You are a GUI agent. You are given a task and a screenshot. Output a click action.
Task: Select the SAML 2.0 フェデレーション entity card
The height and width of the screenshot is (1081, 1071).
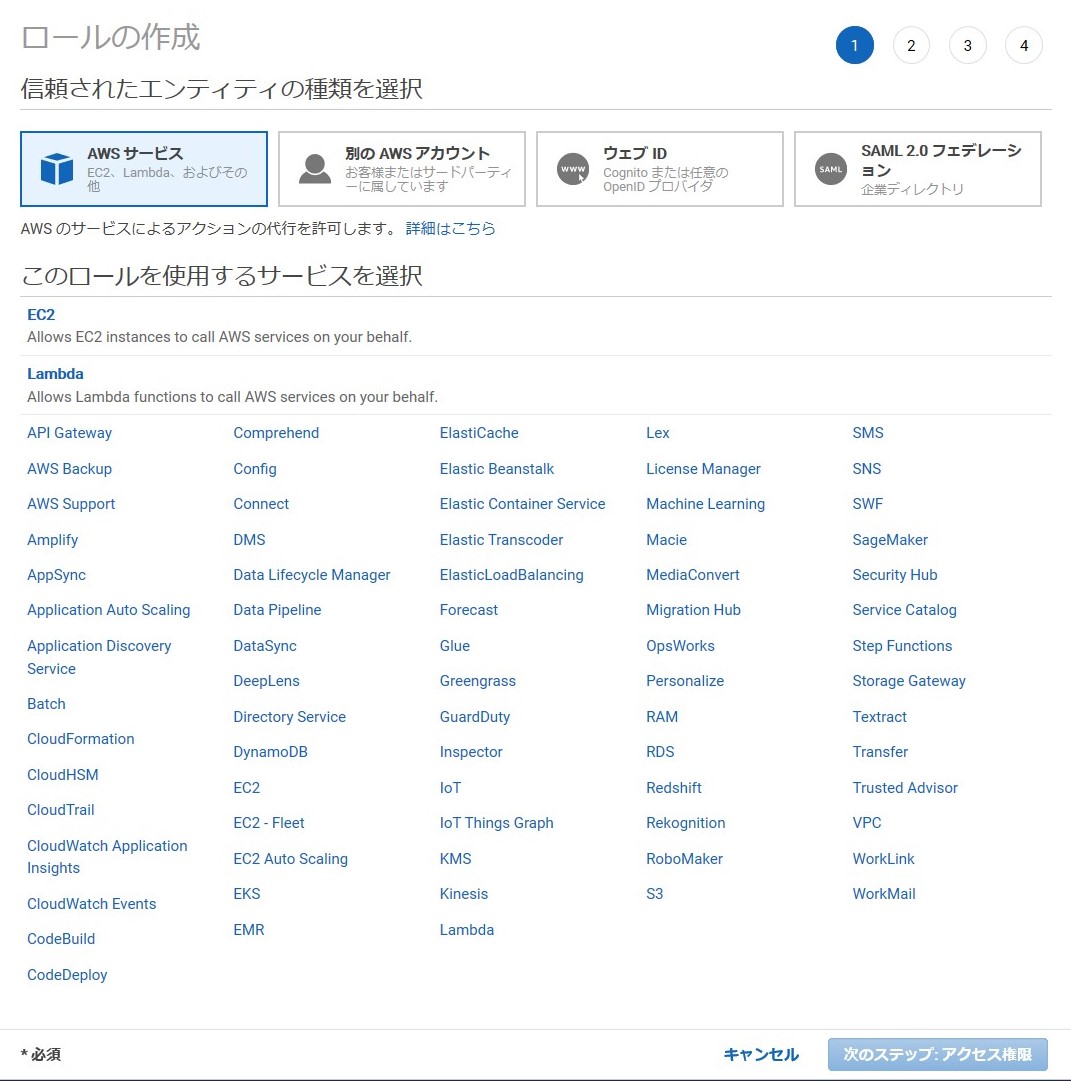pos(917,169)
